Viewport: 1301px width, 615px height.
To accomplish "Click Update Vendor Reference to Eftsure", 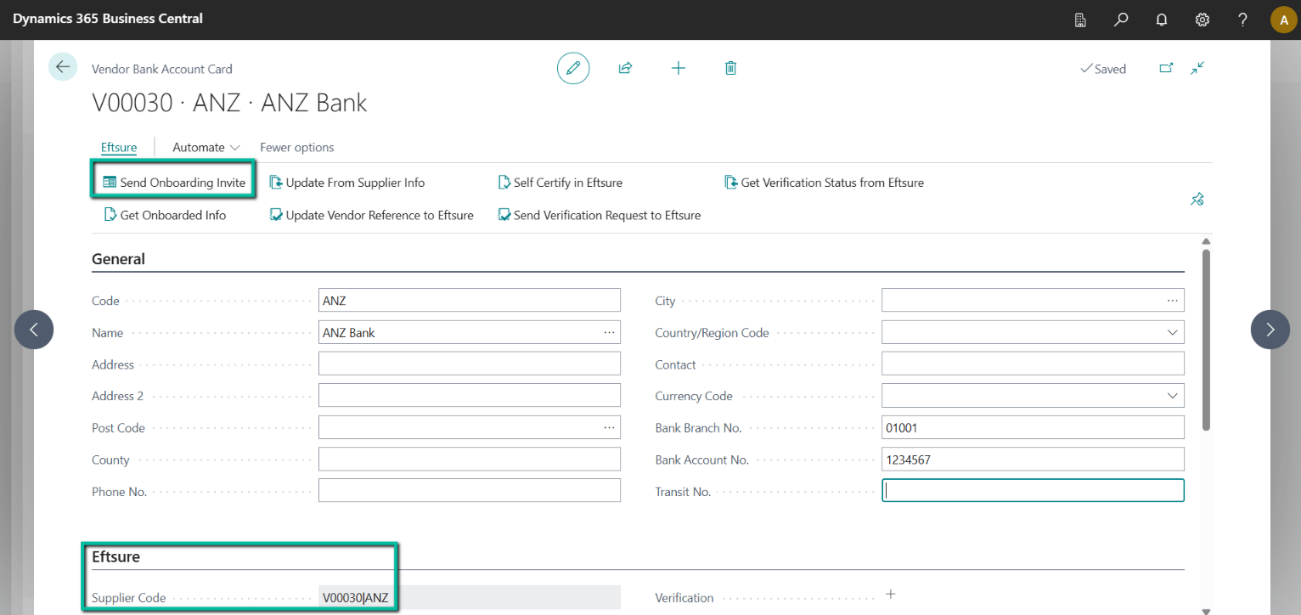I will click(x=371, y=214).
